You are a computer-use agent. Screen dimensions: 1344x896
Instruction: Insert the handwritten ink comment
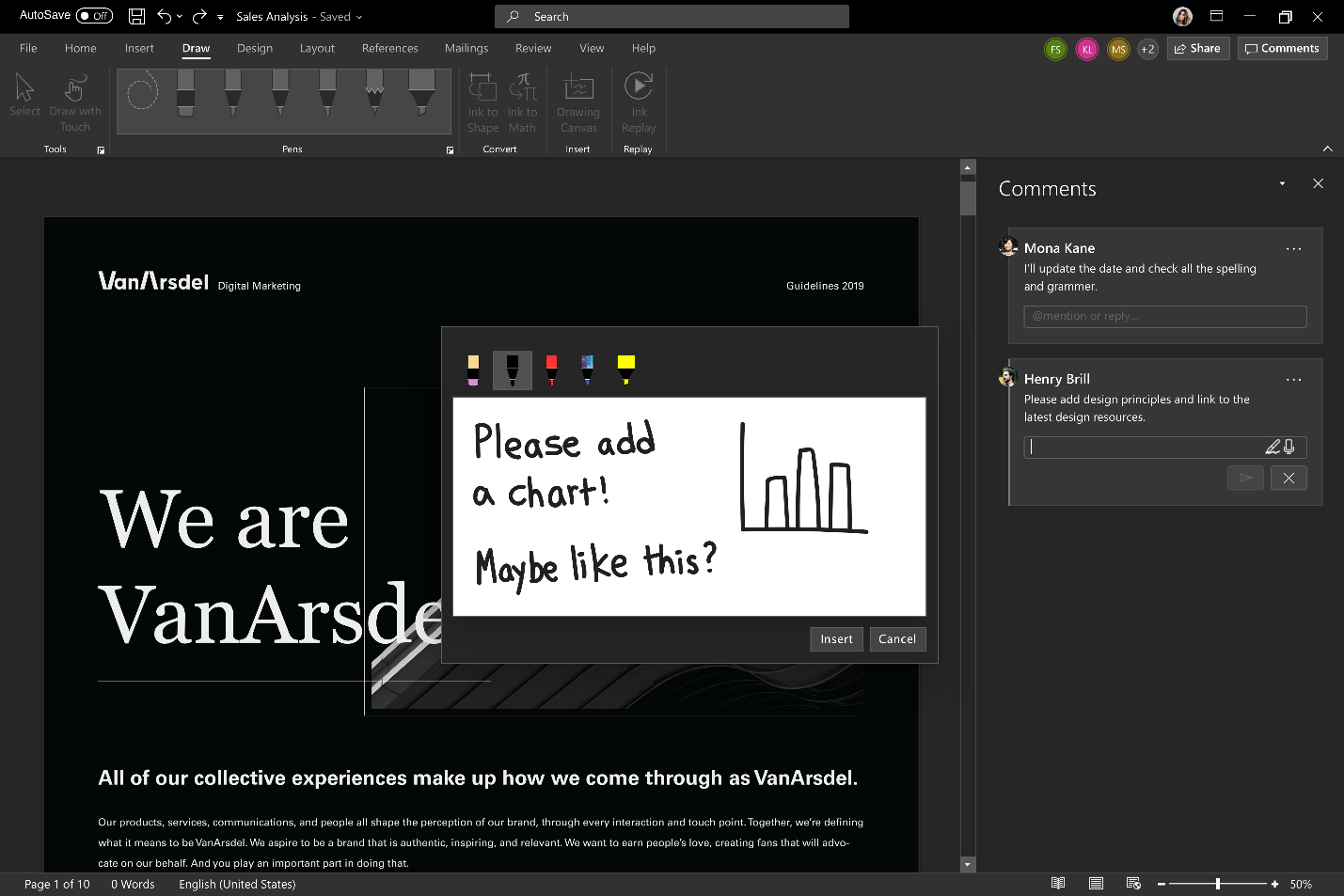click(x=836, y=638)
